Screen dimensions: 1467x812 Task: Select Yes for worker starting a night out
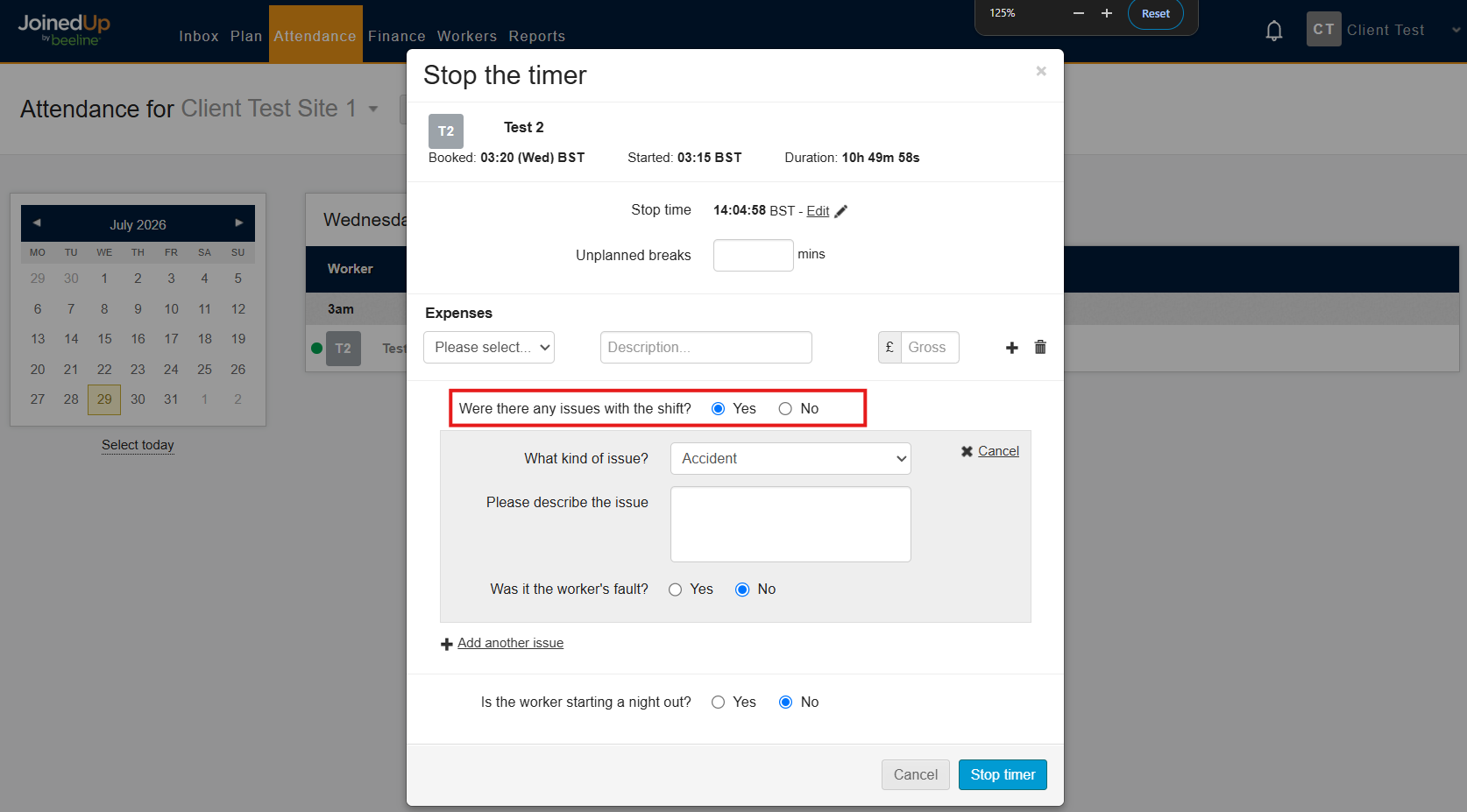pos(719,703)
